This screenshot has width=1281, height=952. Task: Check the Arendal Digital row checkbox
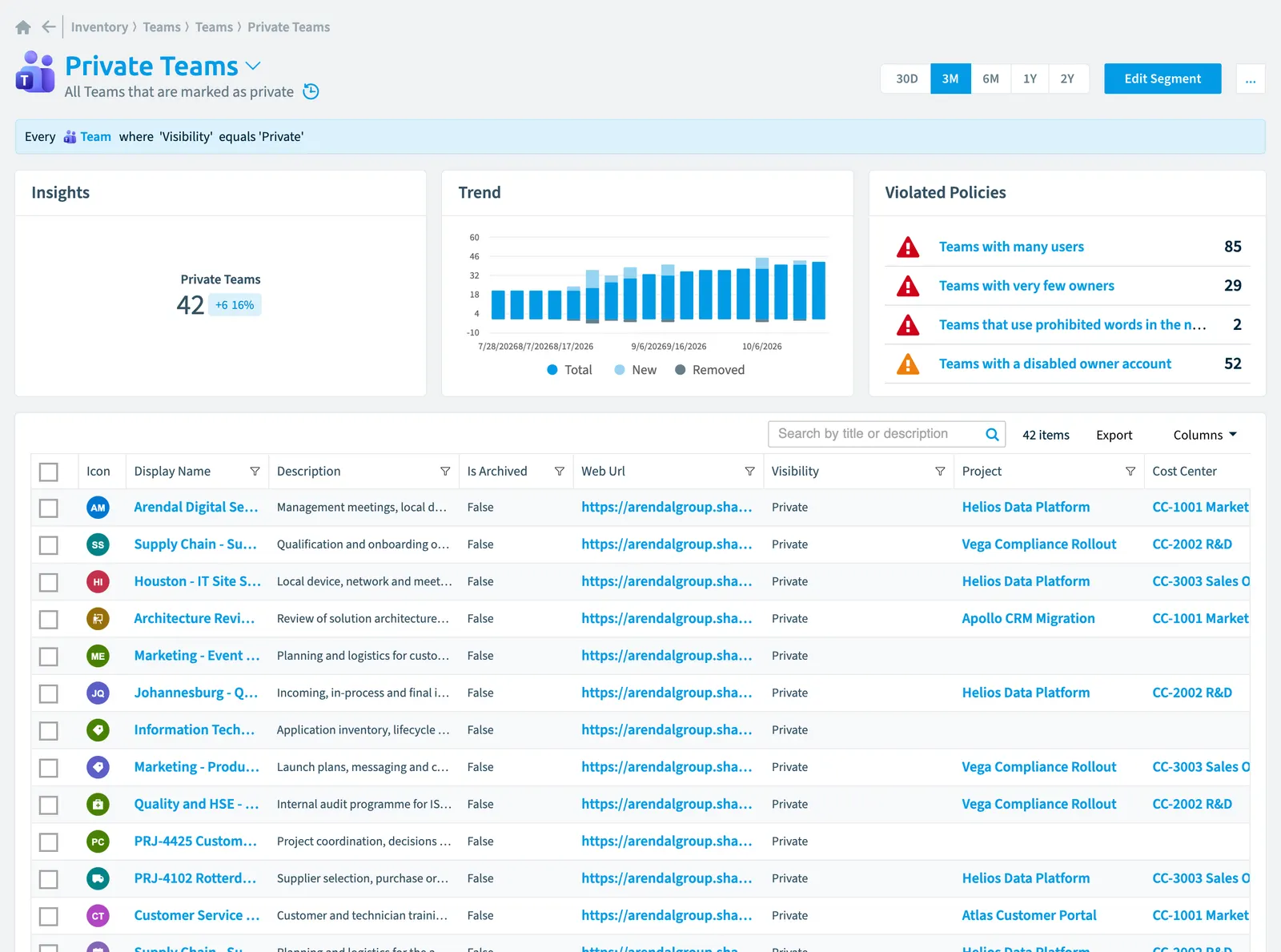click(x=49, y=508)
